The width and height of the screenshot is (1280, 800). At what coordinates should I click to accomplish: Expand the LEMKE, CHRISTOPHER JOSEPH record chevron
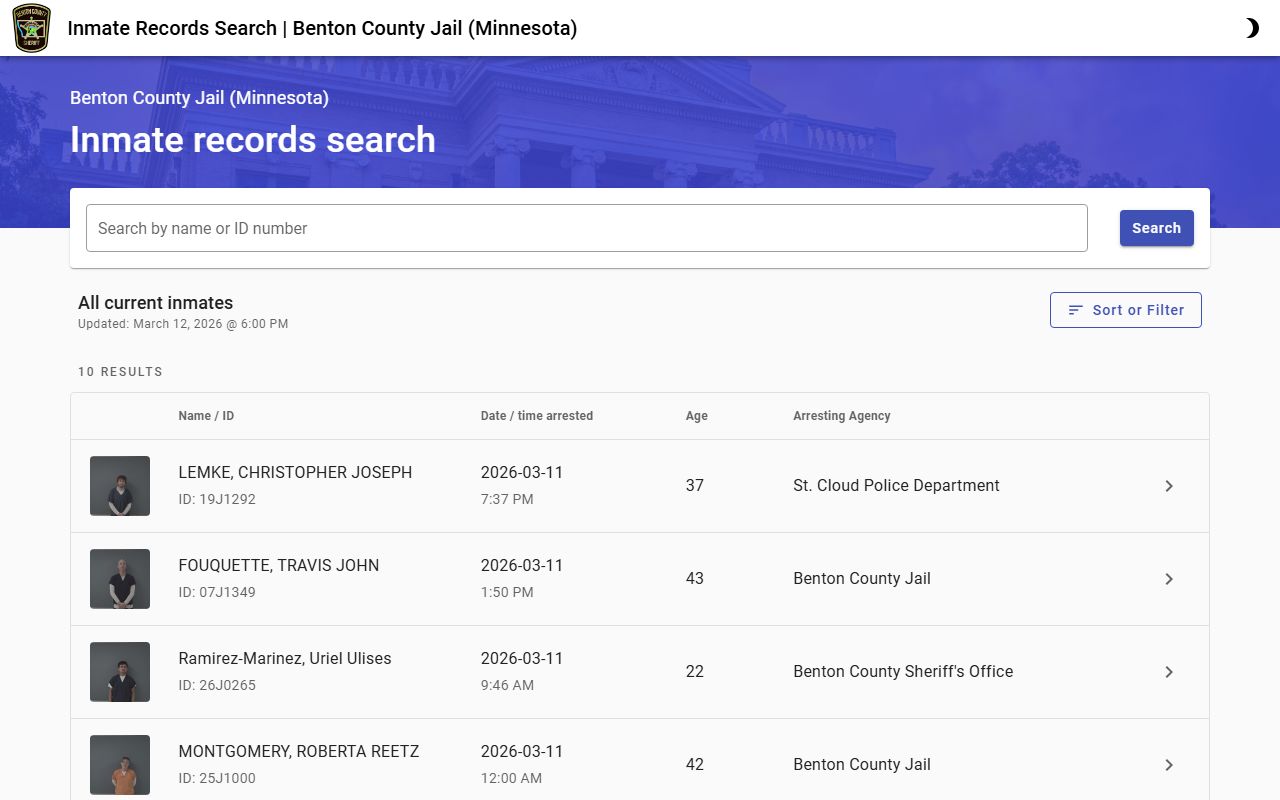point(1169,486)
